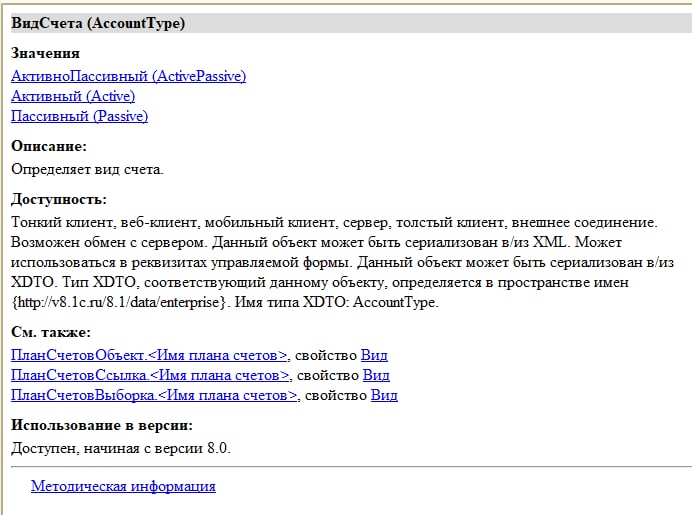The height and width of the screenshot is (515, 692).
Task: Open the Активный (Active) value link
Action: point(73,96)
